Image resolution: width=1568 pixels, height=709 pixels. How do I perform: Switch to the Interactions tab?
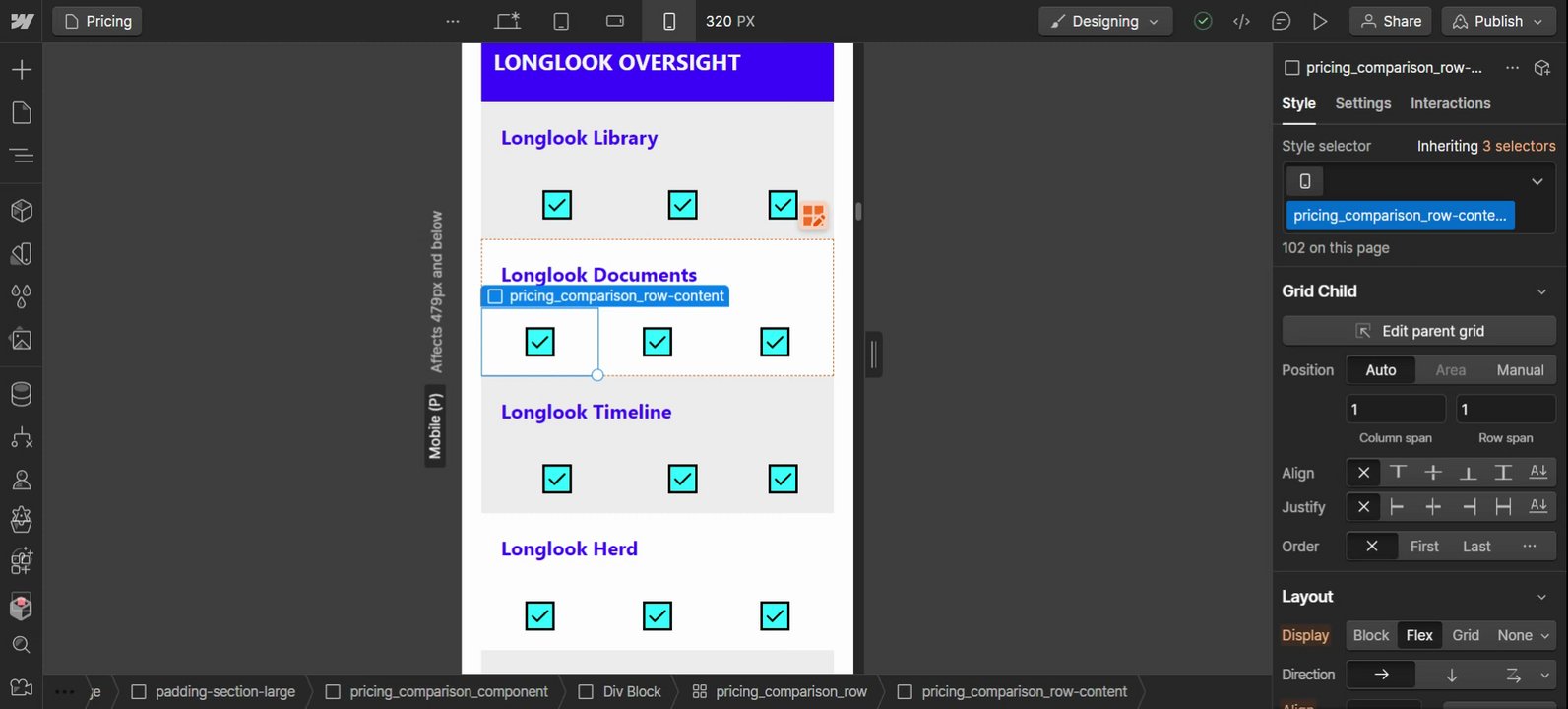(x=1450, y=103)
